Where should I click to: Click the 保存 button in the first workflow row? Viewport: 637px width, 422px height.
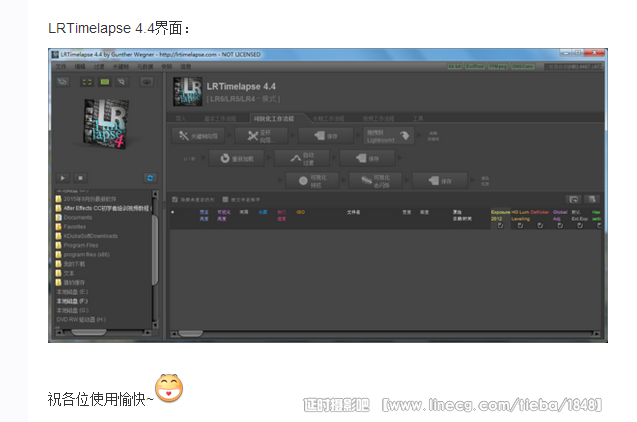click(326, 136)
